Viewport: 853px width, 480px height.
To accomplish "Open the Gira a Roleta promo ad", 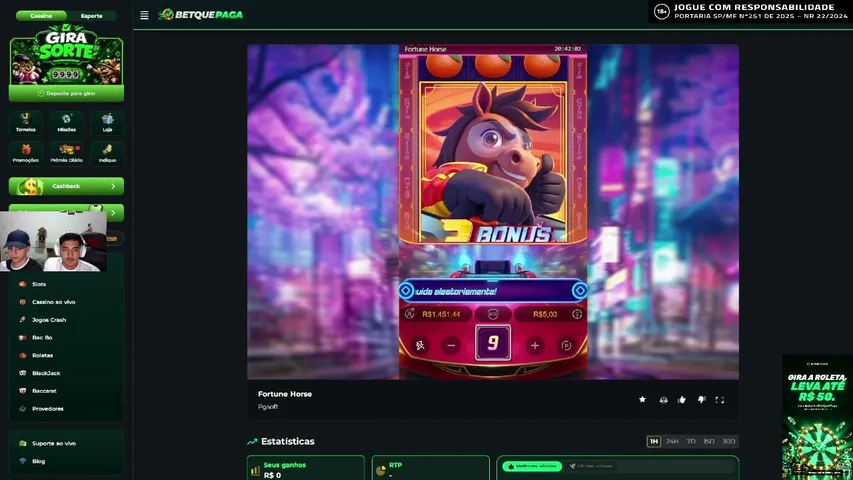I will 817,417.
